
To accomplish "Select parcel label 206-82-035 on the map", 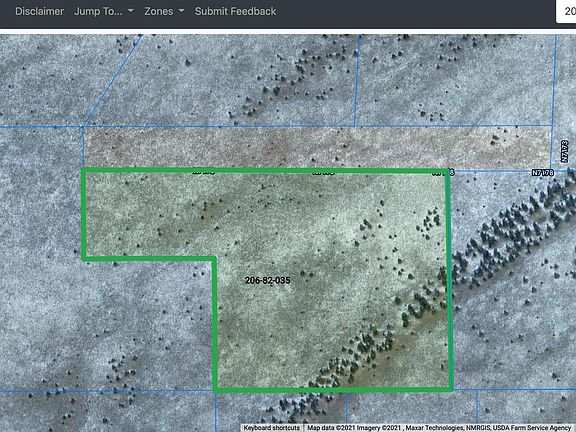I will tap(267, 280).
